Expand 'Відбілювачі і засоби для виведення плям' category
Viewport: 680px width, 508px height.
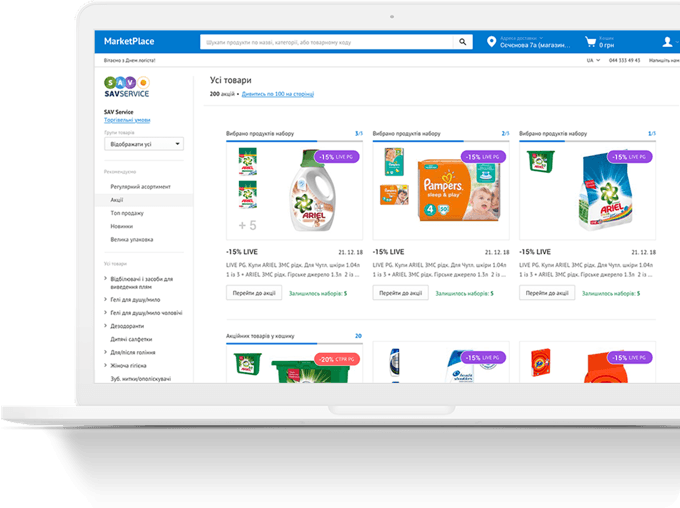tap(105, 279)
